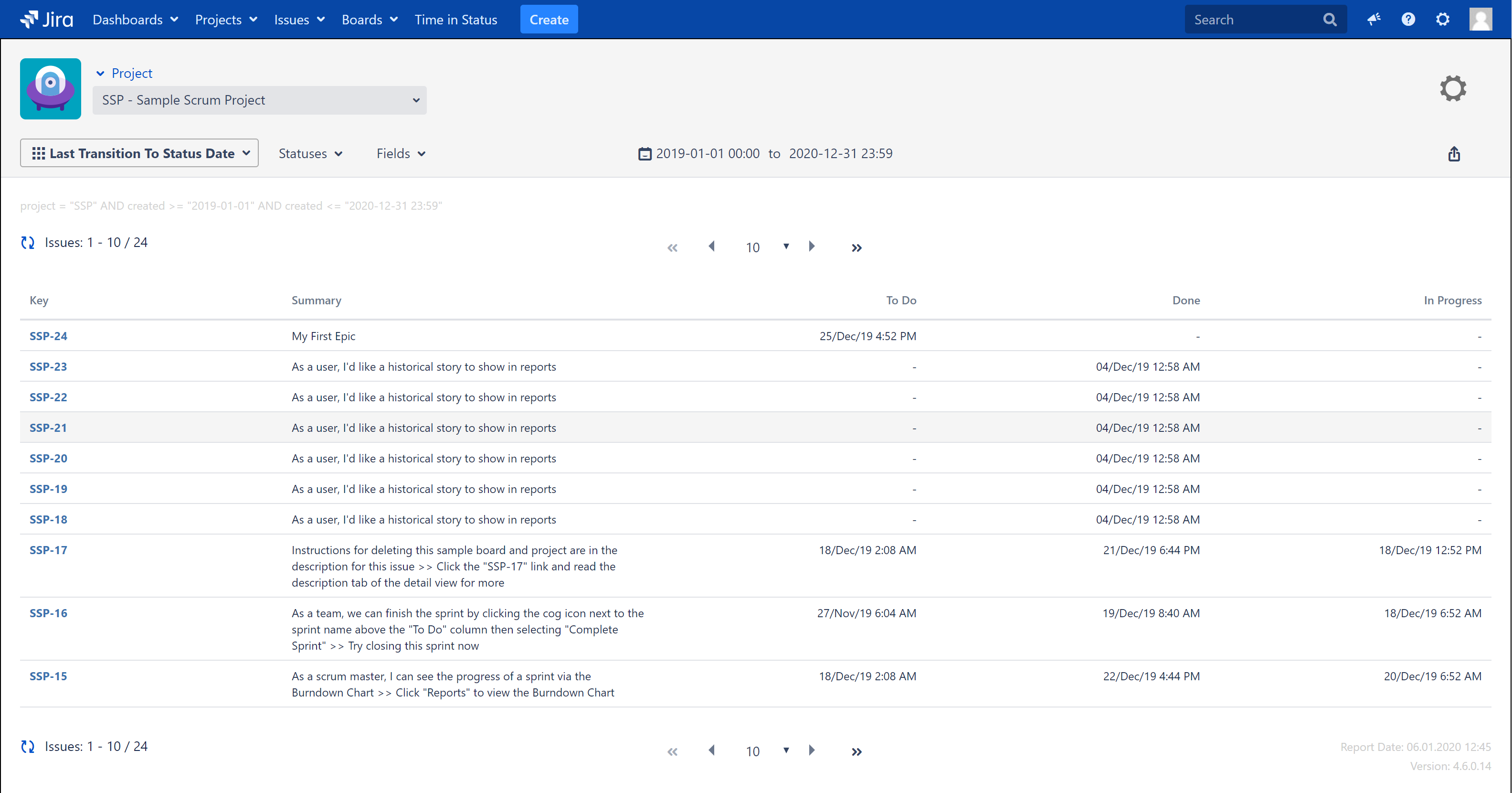1512x793 pixels.
Task: Open the calendar date range picker
Action: [x=645, y=154]
